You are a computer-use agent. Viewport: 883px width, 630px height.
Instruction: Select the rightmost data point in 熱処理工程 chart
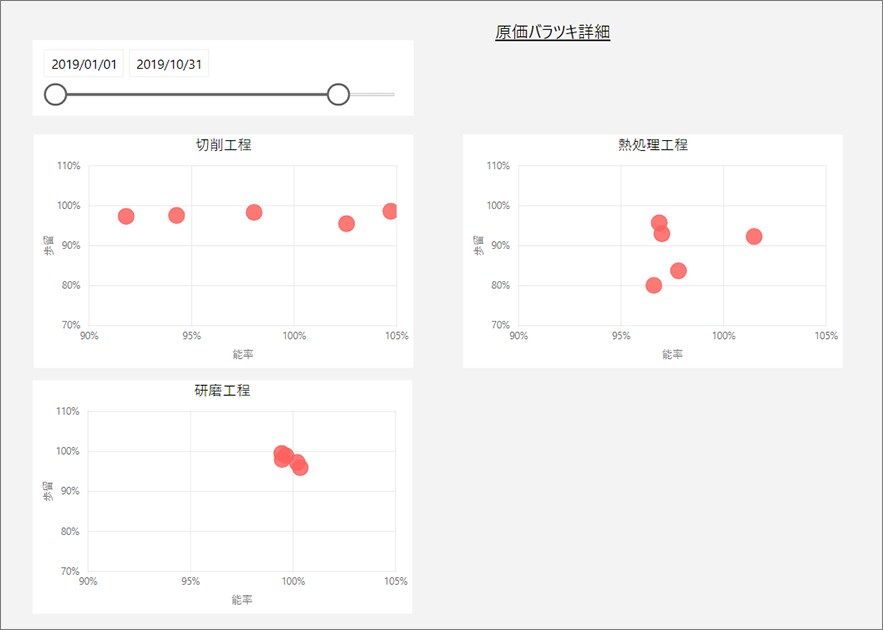(x=754, y=236)
